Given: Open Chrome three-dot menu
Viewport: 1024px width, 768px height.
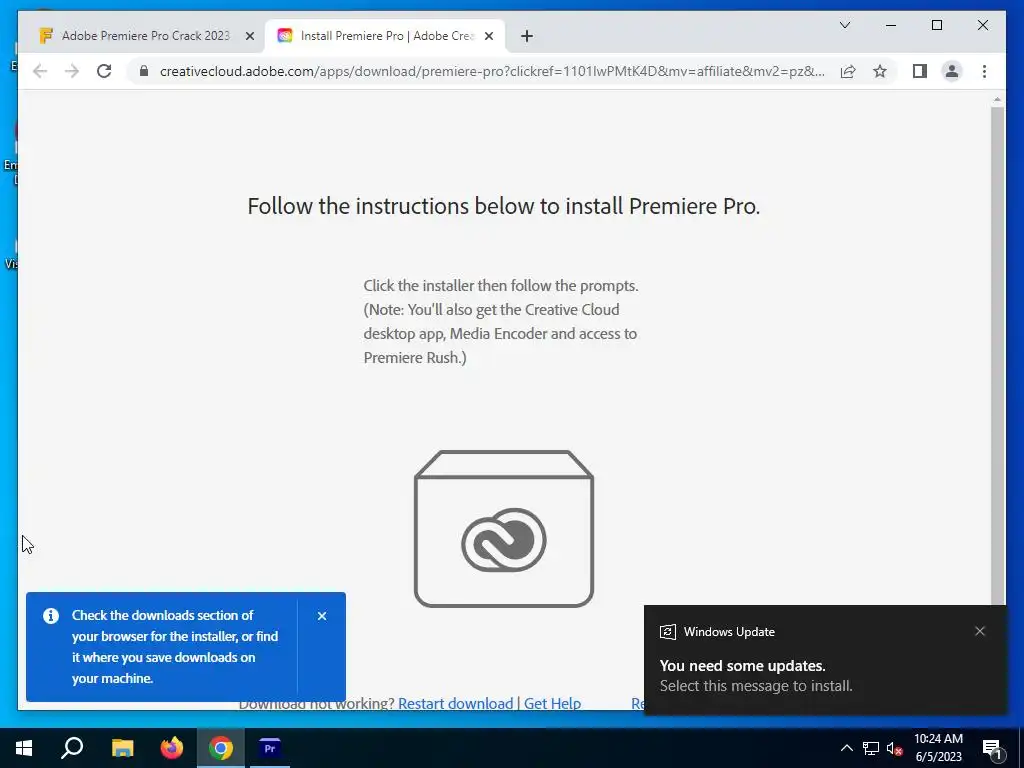Looking at the screenshot, I should pyautogui.click(x=984, y=71).
